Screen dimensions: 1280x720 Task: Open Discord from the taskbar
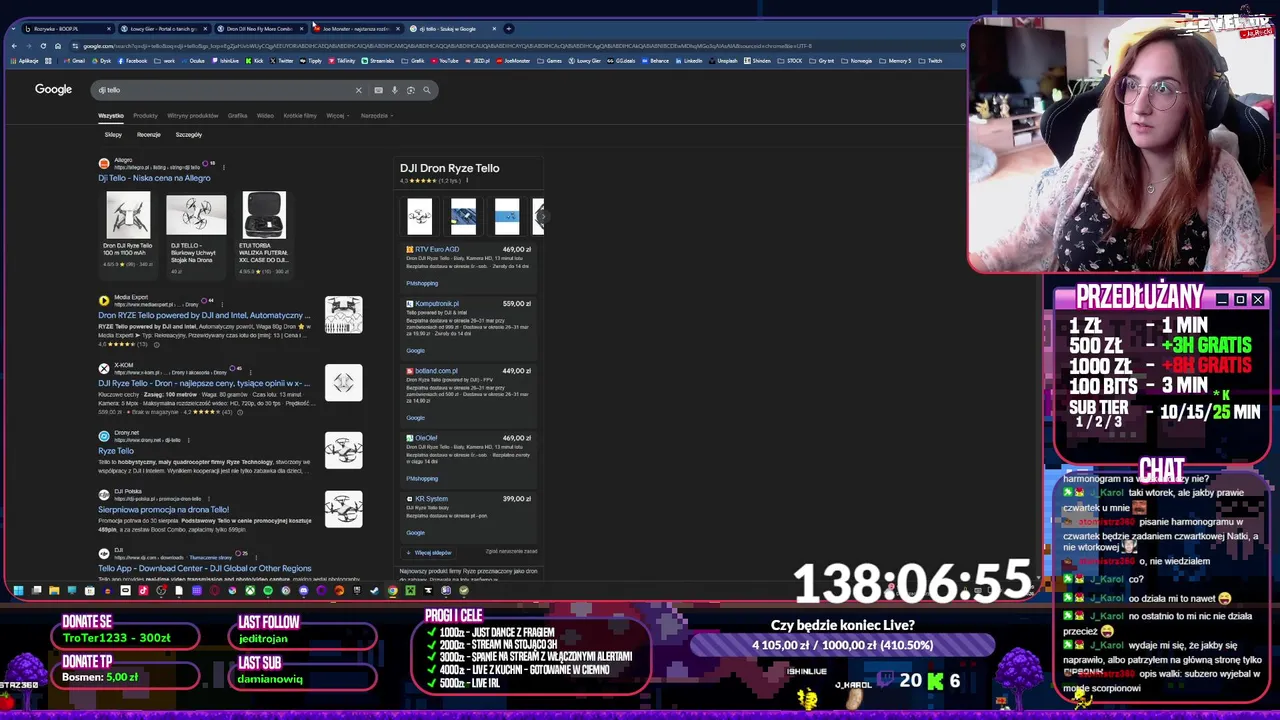coord(303,590)
